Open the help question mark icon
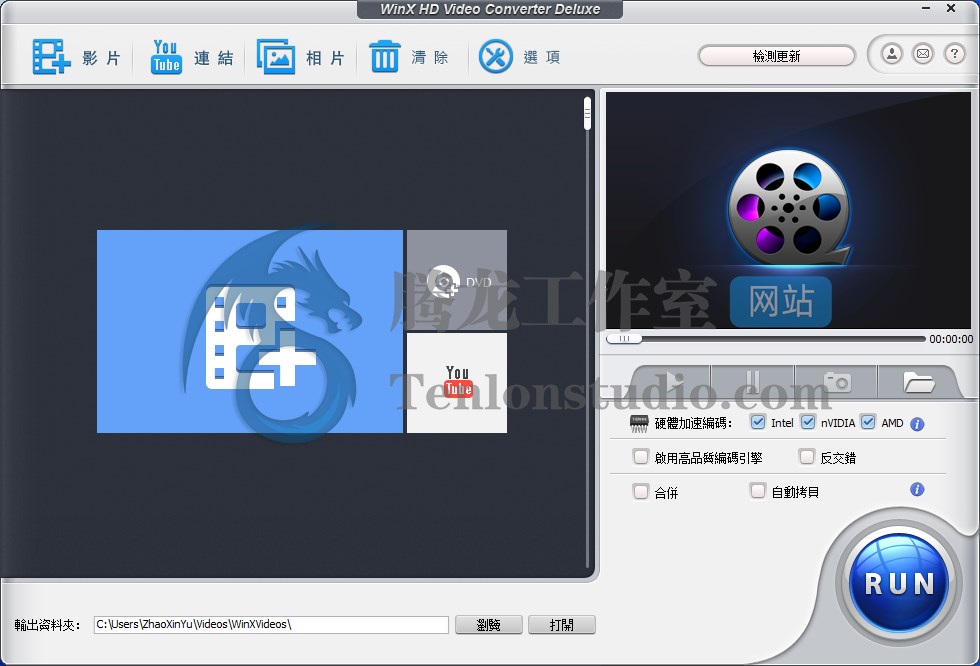Screen dimensions: 980x666 click(x=954, y=54)
